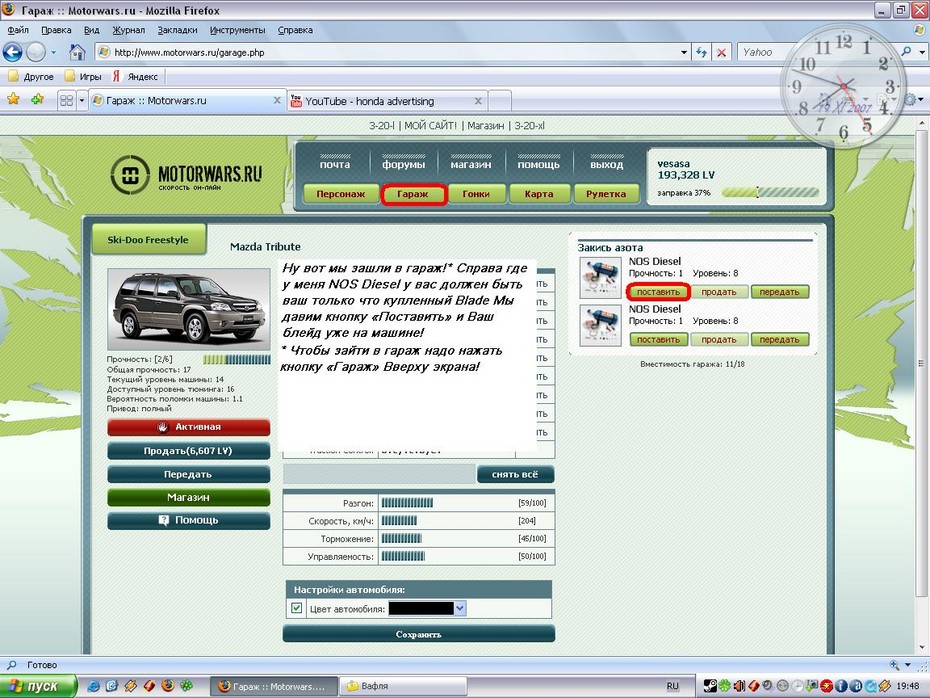Screen dimensions: 930x698
Task: Click the page favicon in the address bar
Action: [104, 52]
